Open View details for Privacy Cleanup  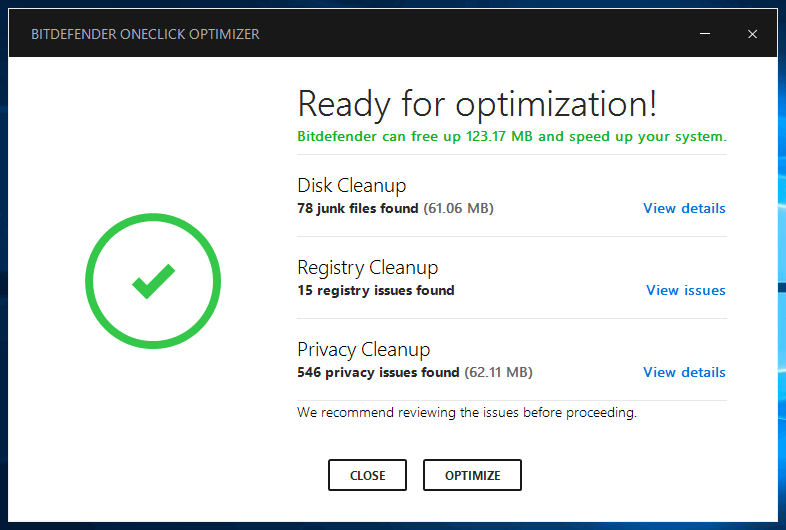[684, 373]
